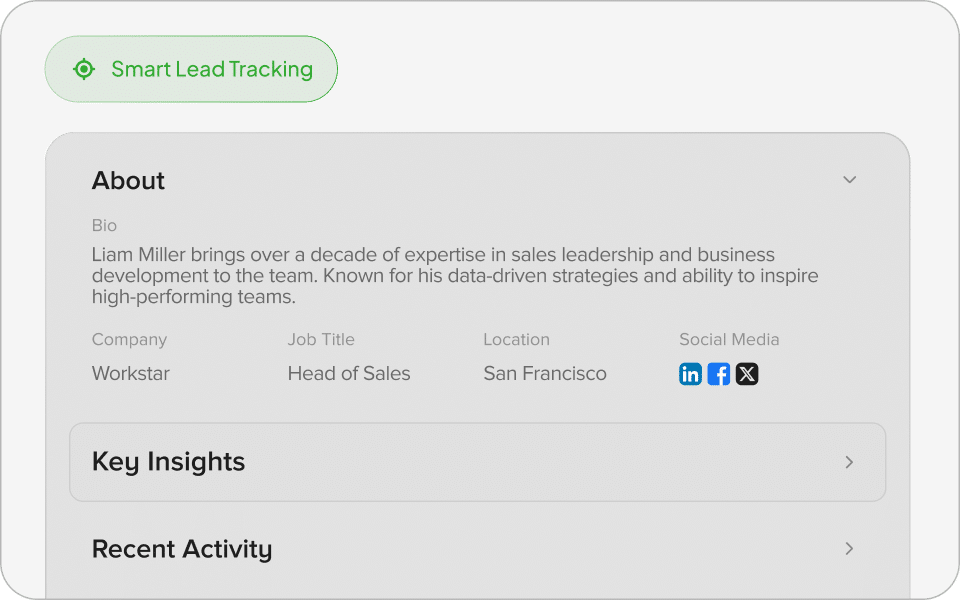Expand Key Insights with its arrow
This screenshot has height=600, width=960.
(x=849, y=462)
